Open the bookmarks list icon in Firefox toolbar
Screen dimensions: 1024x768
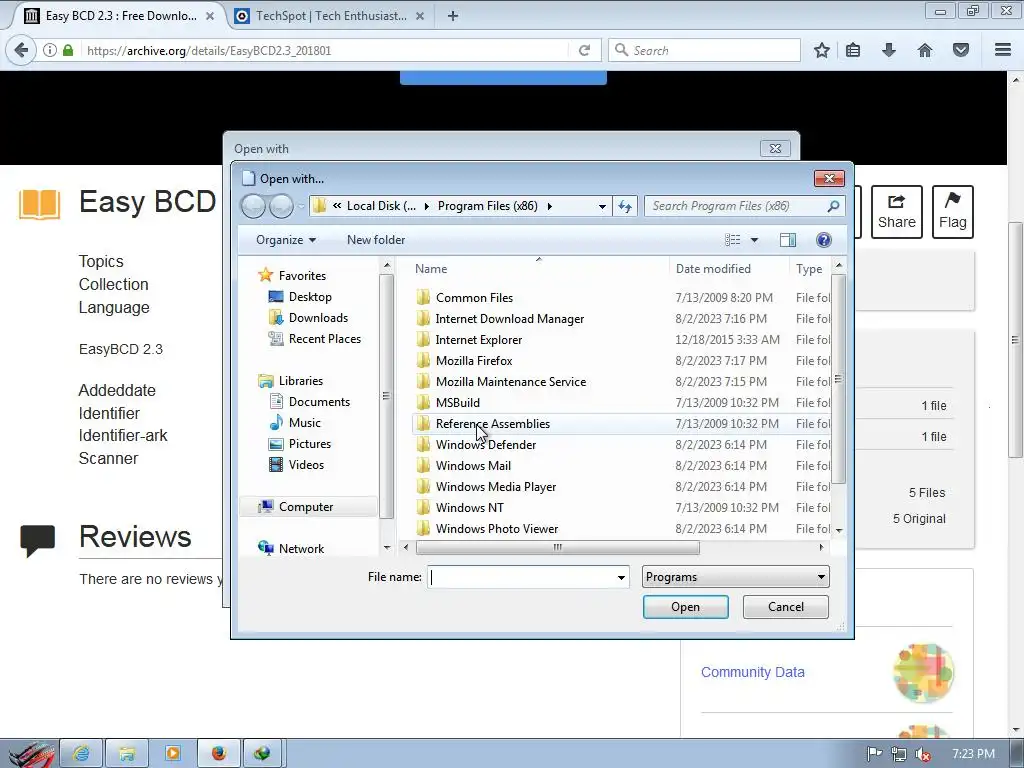[853, 50]
